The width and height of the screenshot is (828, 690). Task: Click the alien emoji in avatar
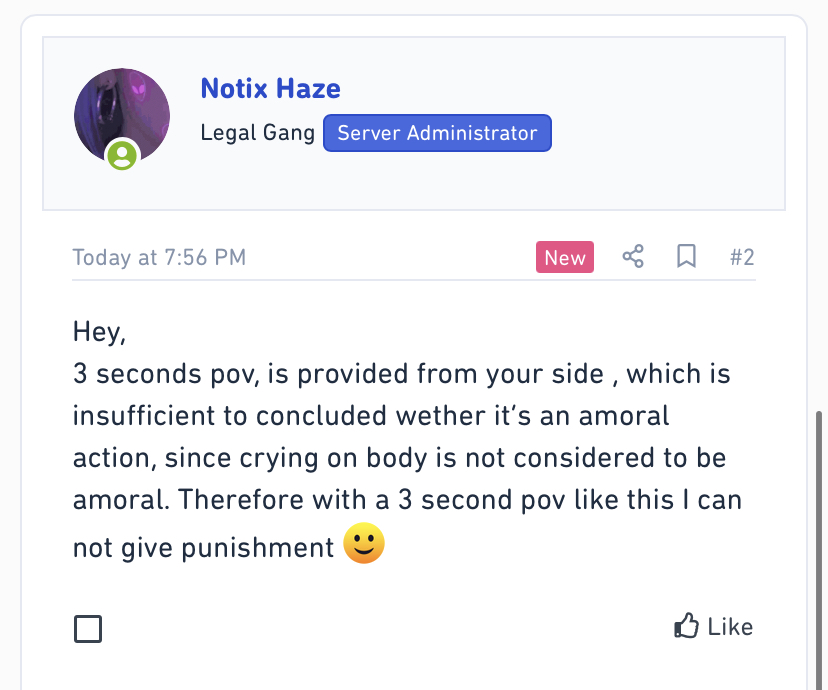pyautogui.click(x=138, y=86)
